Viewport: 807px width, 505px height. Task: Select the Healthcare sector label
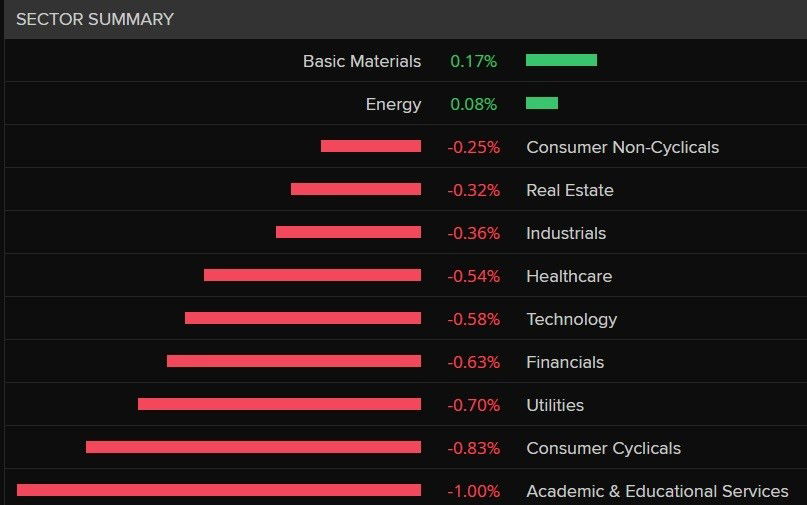point(568,276)
